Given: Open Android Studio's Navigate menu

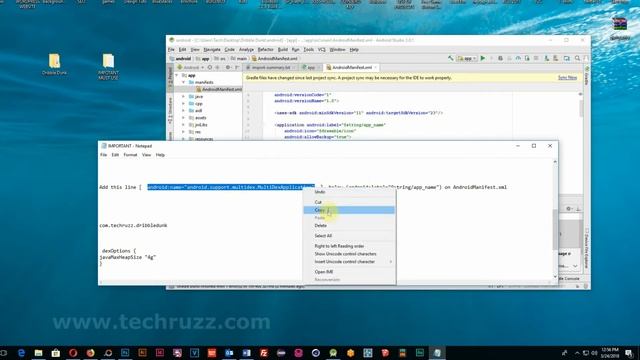Looking at the screenshot, I should click(212, 49).
